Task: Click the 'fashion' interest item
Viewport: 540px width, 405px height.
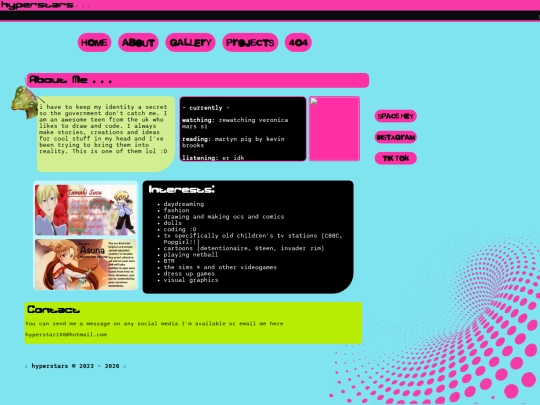Action: (x=176, y=210)
